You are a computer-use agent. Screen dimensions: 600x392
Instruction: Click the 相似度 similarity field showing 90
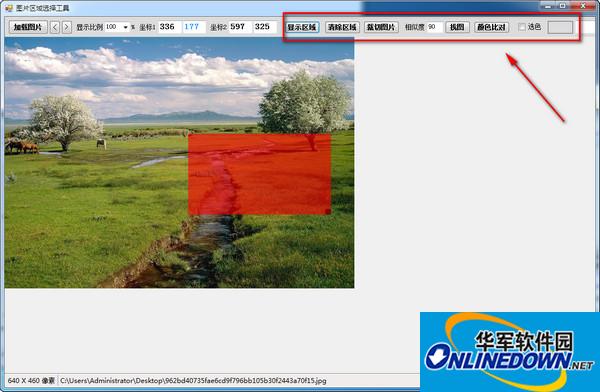pyautogui.click(x=435, y=27)
